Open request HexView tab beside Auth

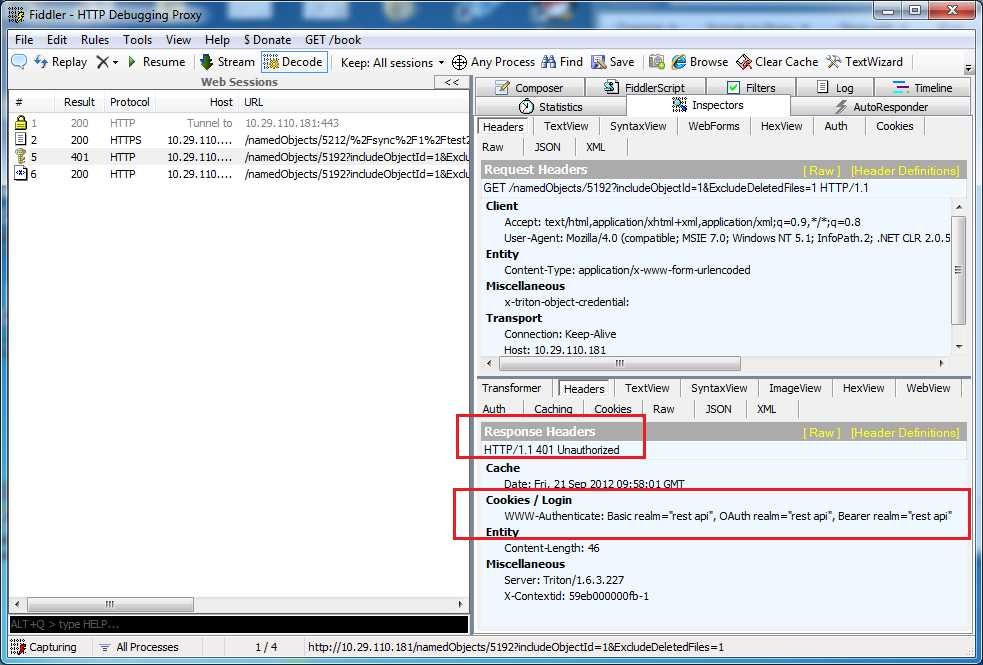click(x=781, y=126)
